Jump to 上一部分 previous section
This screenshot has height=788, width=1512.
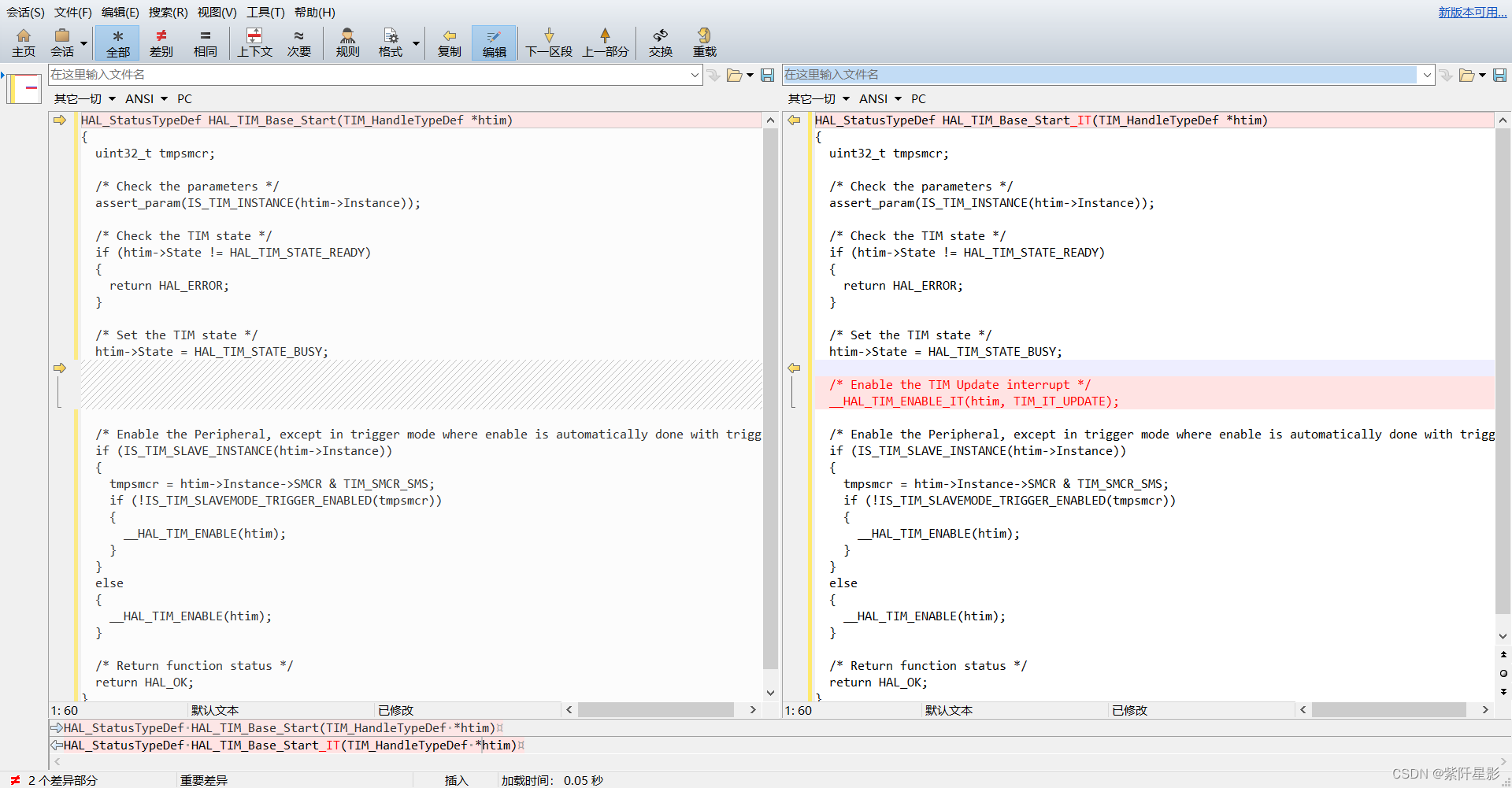(x=605, y=43)
